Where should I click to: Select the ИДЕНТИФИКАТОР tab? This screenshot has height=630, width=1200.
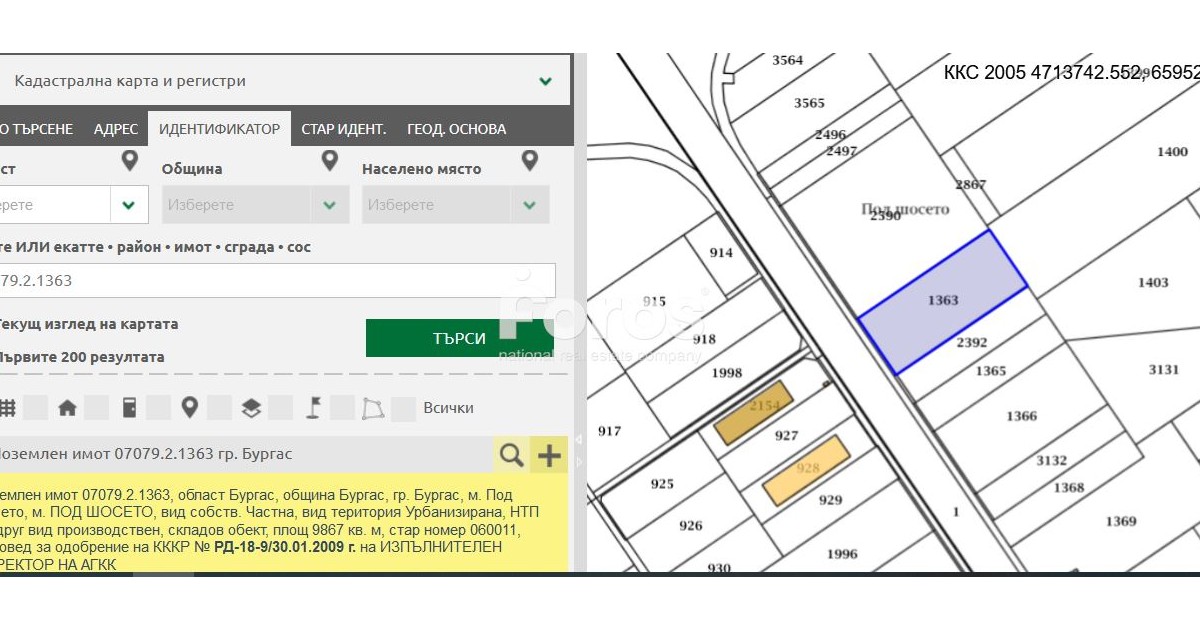[x=219, y=129]
